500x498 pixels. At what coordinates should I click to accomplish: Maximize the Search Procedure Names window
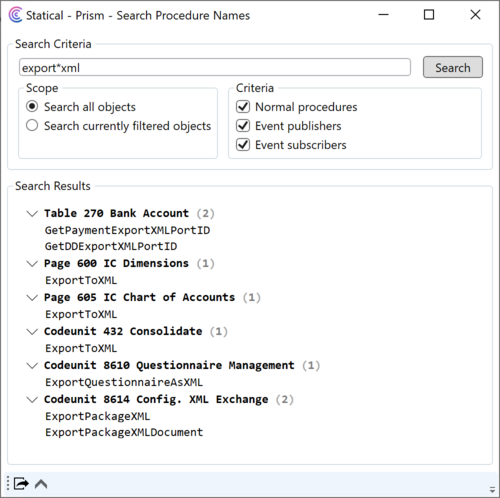click(429, 15)
